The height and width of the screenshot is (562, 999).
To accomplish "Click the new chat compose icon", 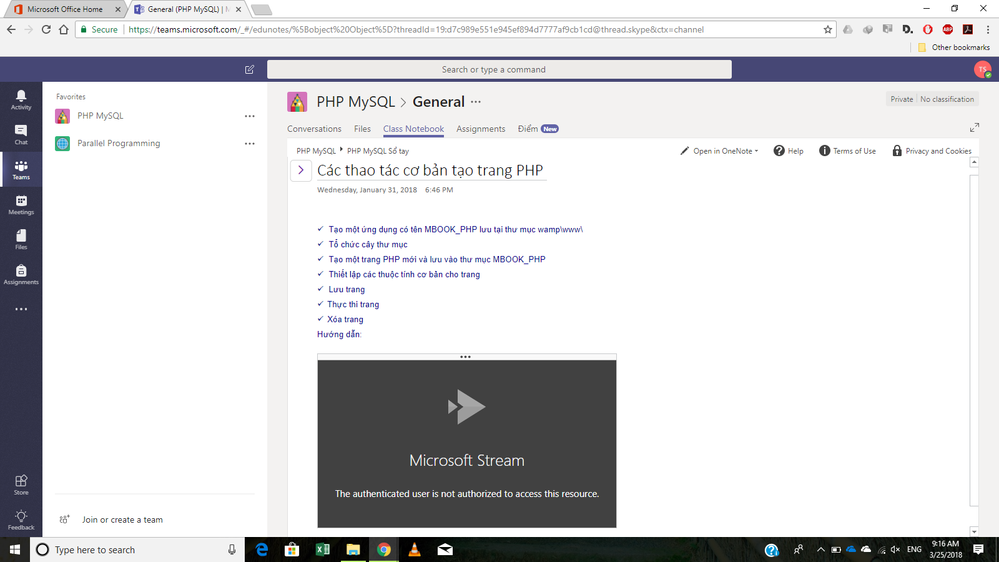I will click(x=249, y=69).
